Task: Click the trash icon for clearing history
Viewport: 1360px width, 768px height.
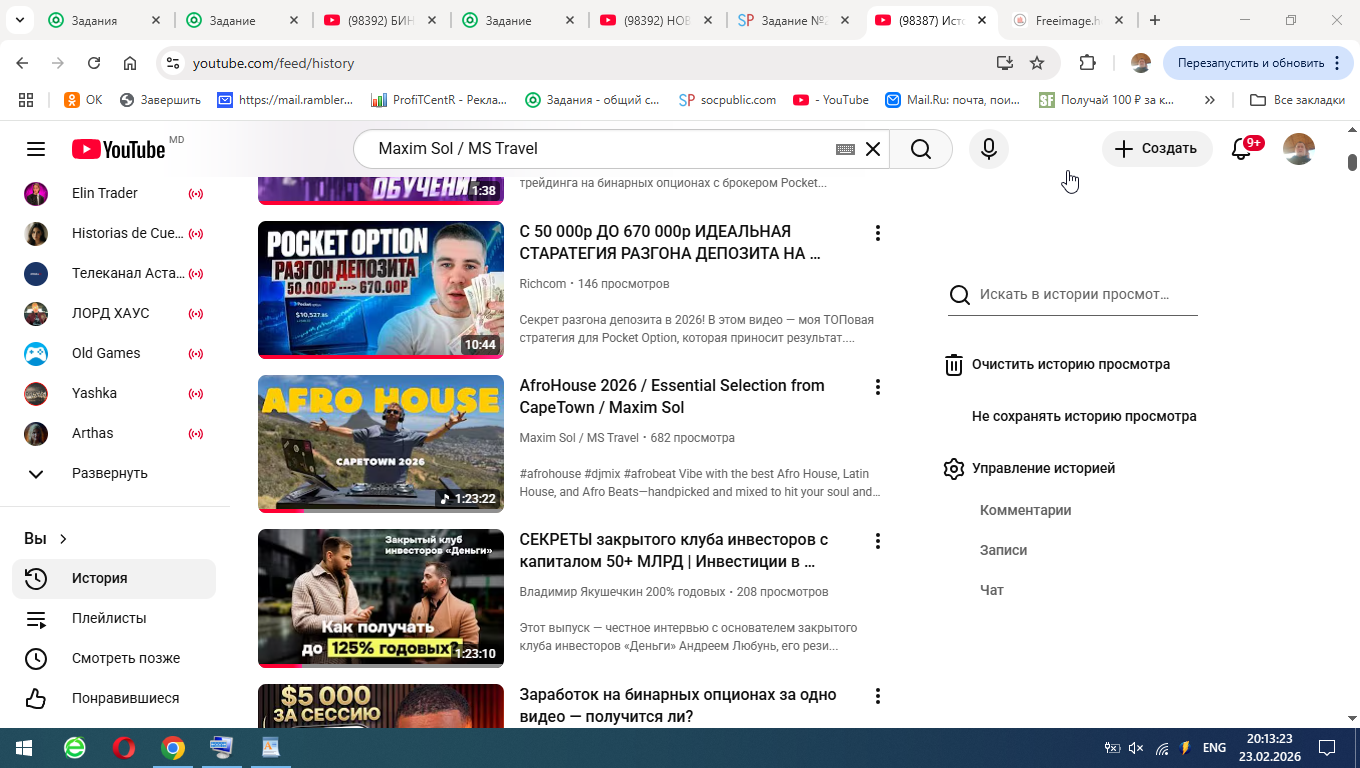Action: click(x=954, y=365)
